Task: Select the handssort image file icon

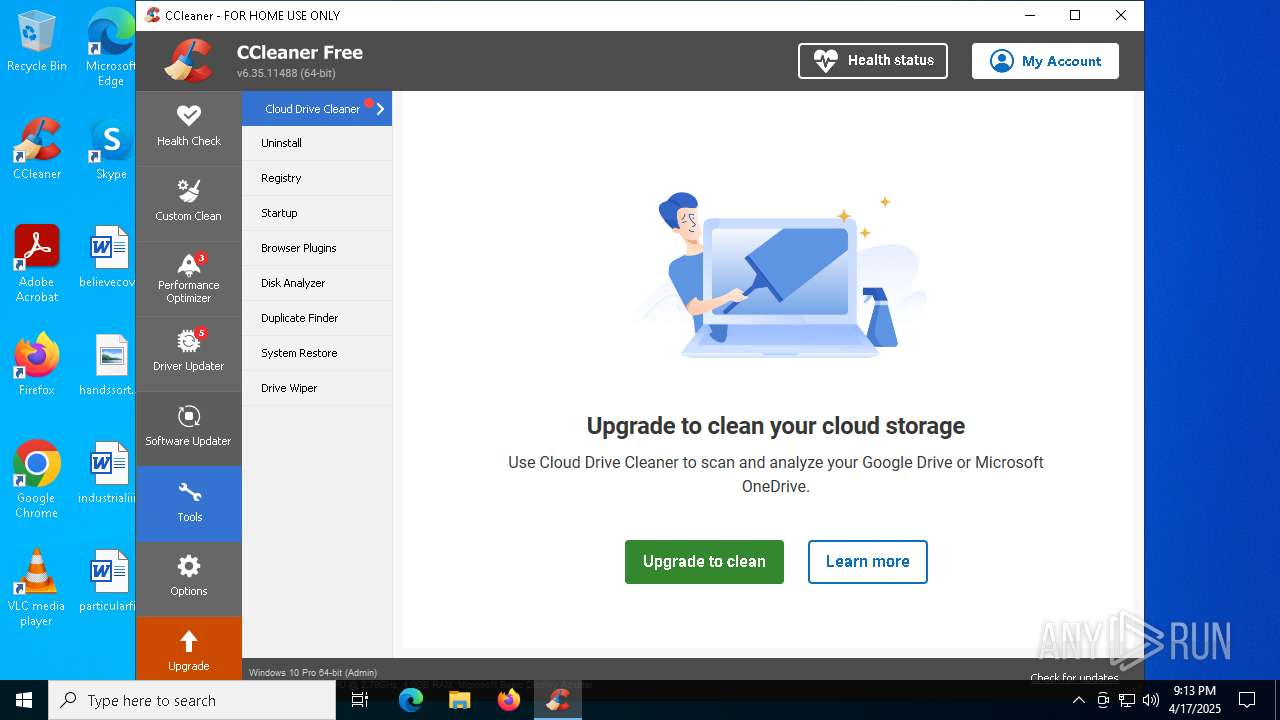Action: point(109,365)
